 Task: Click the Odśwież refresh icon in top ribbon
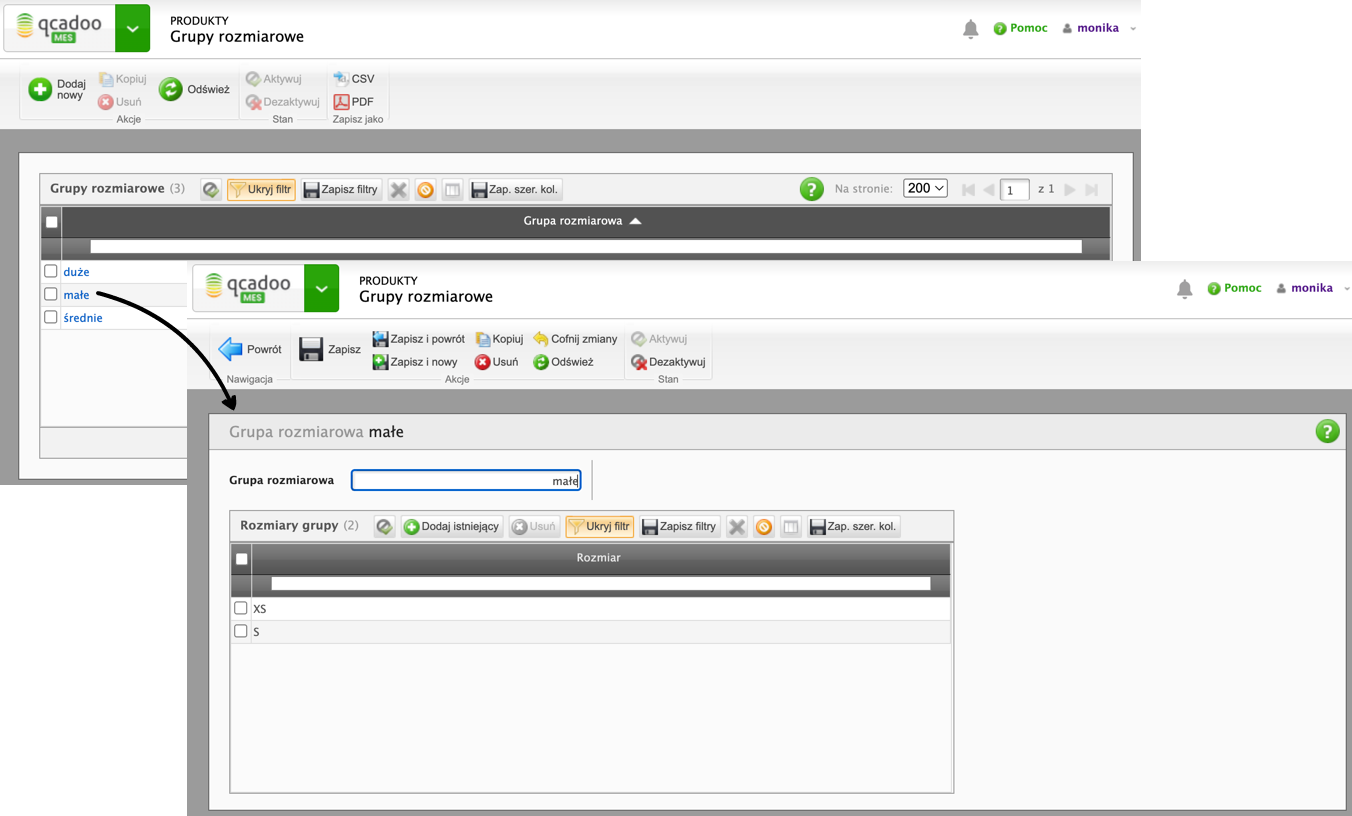coord(171,90)
